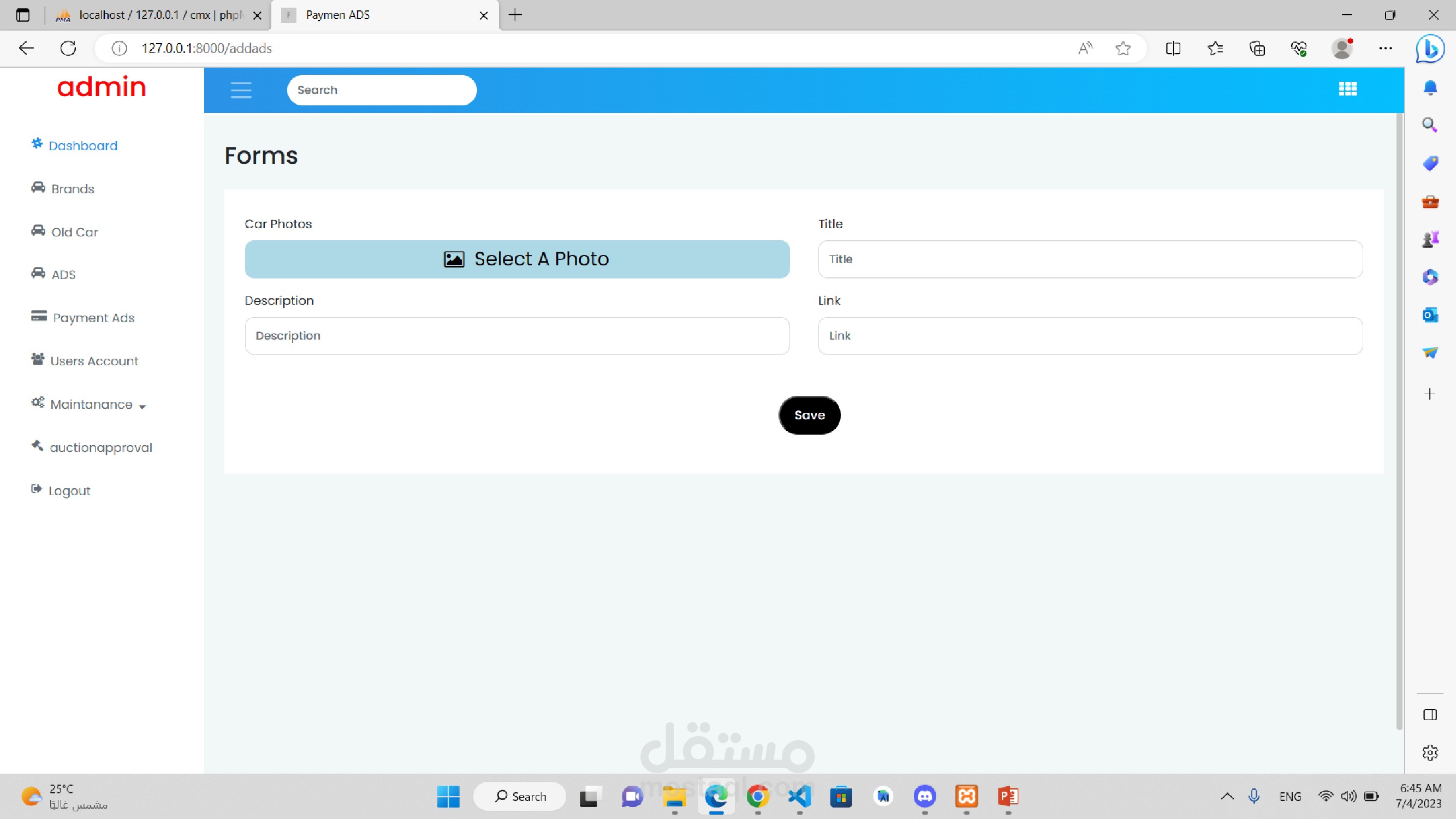
Task: Focus the Description text field
Action: (x=516, y=336)
